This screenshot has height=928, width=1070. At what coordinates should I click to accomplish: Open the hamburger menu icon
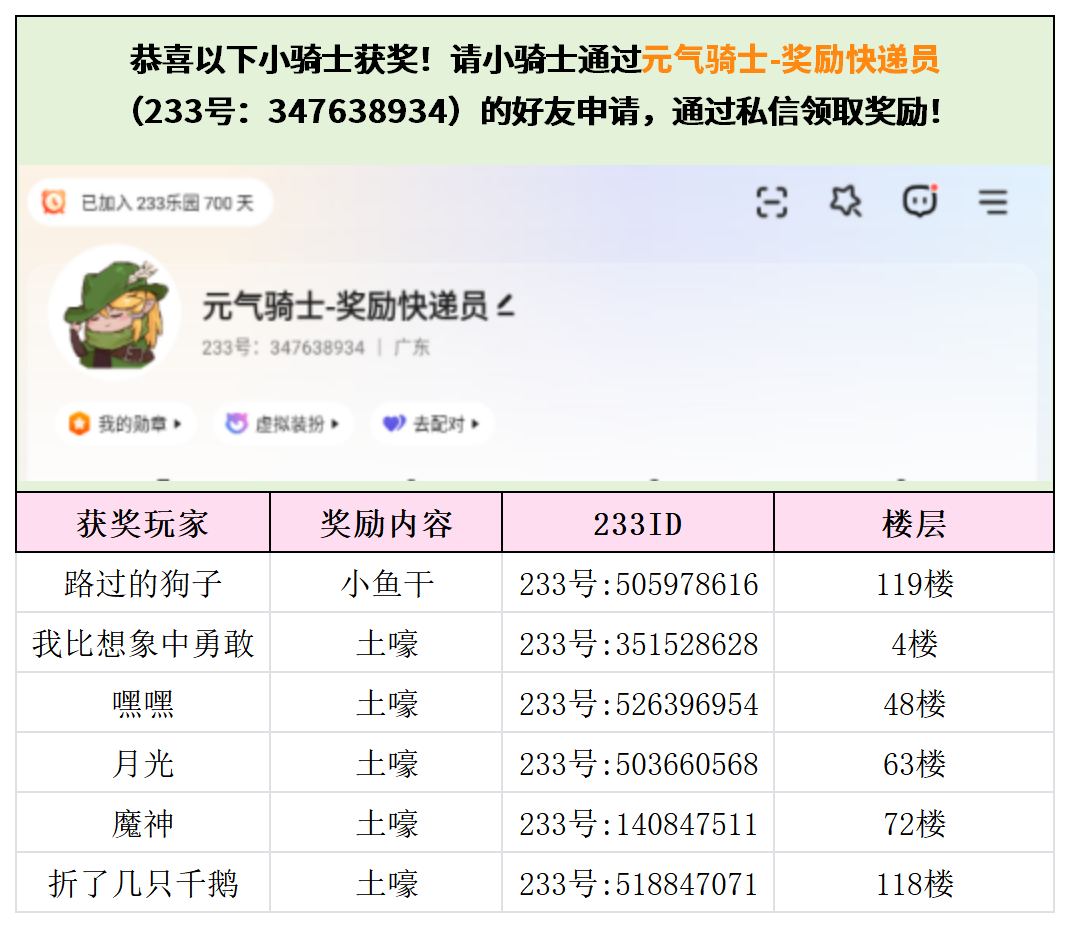click(992, 203)
